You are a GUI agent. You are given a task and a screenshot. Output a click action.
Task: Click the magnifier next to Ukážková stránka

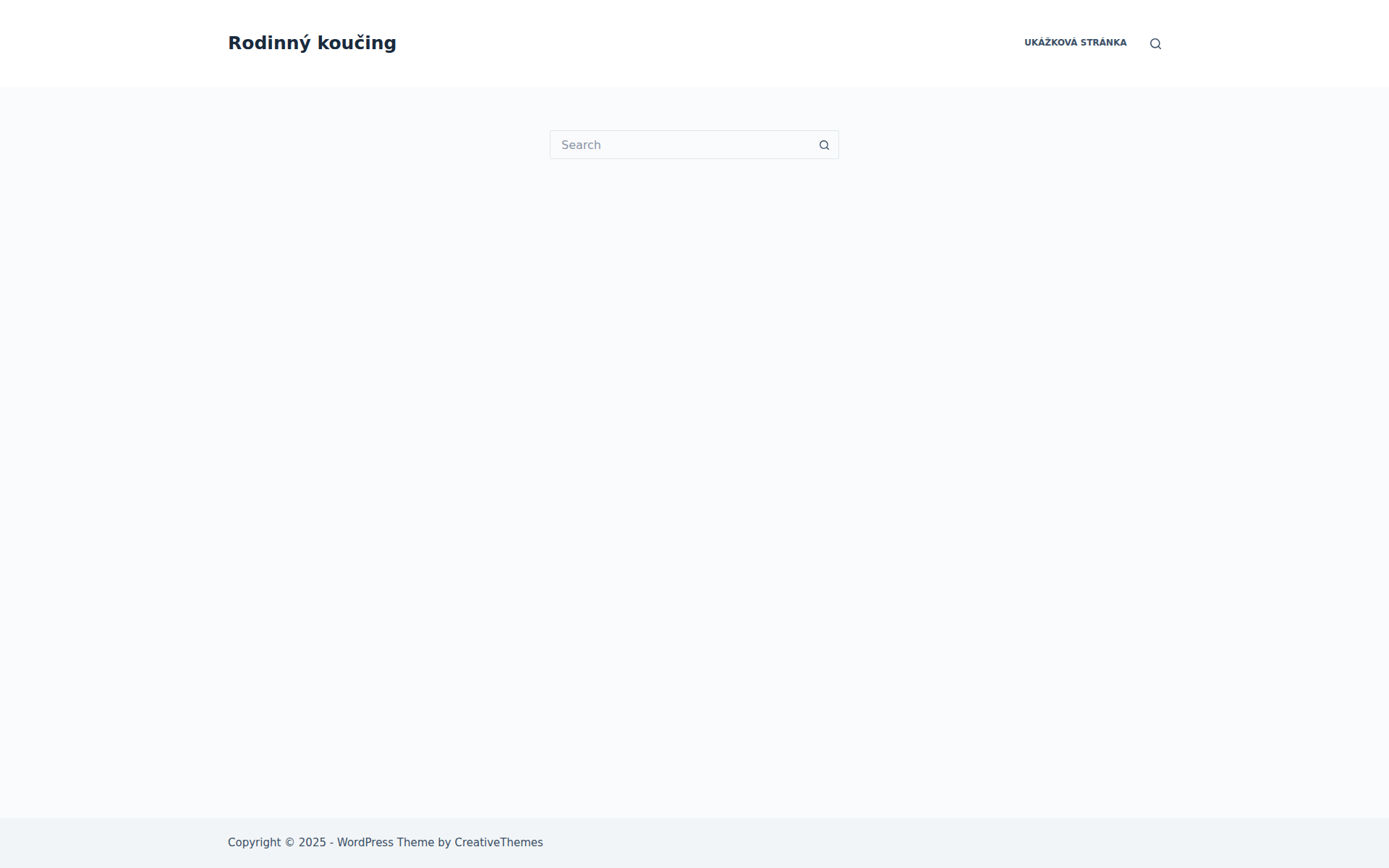pyautogui.click(x=1155, y=44)
